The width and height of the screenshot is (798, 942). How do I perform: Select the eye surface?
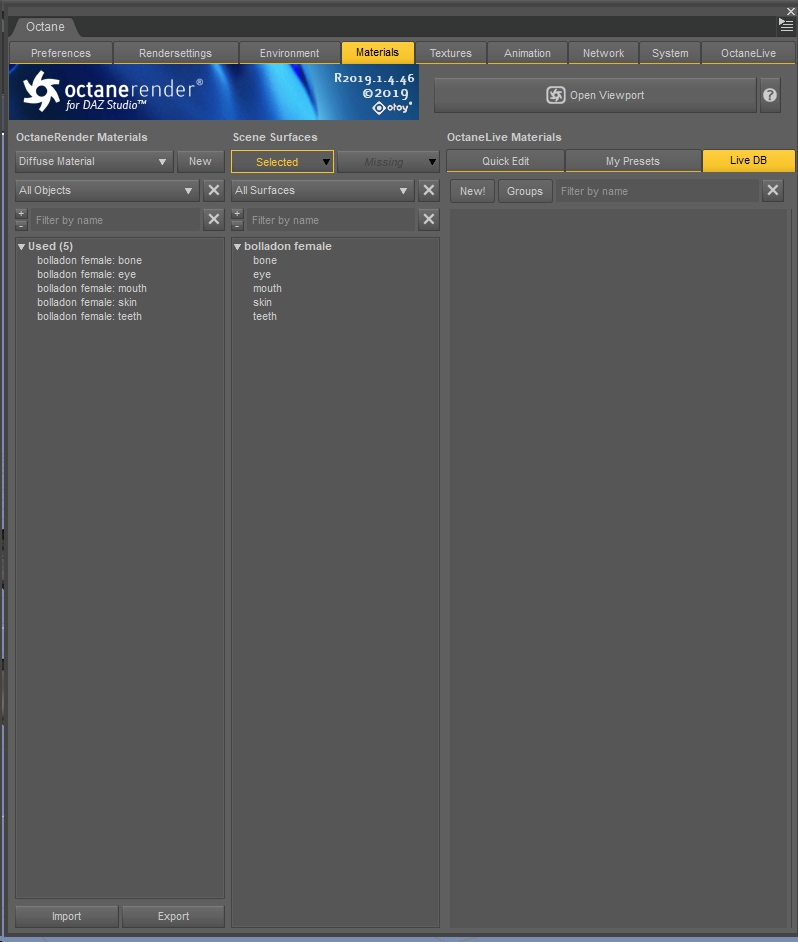click(262, 274)
